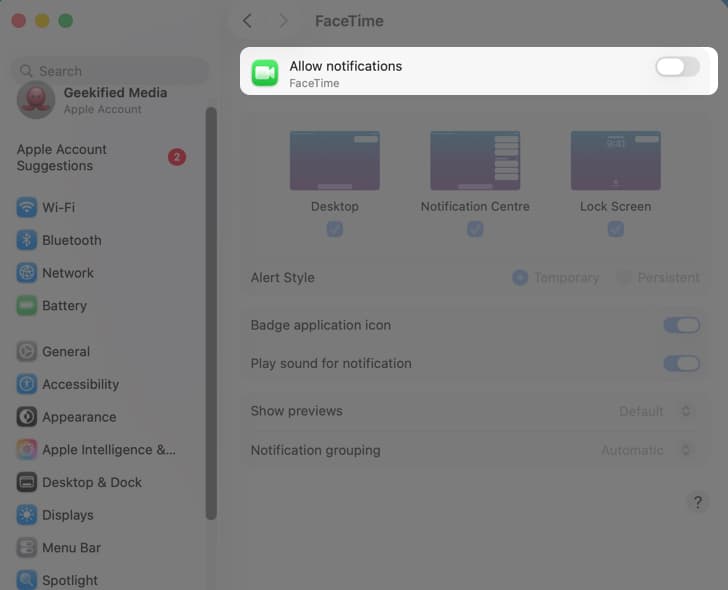
Task: Click the Desktop & Dock icon
Action: [26, 482]
